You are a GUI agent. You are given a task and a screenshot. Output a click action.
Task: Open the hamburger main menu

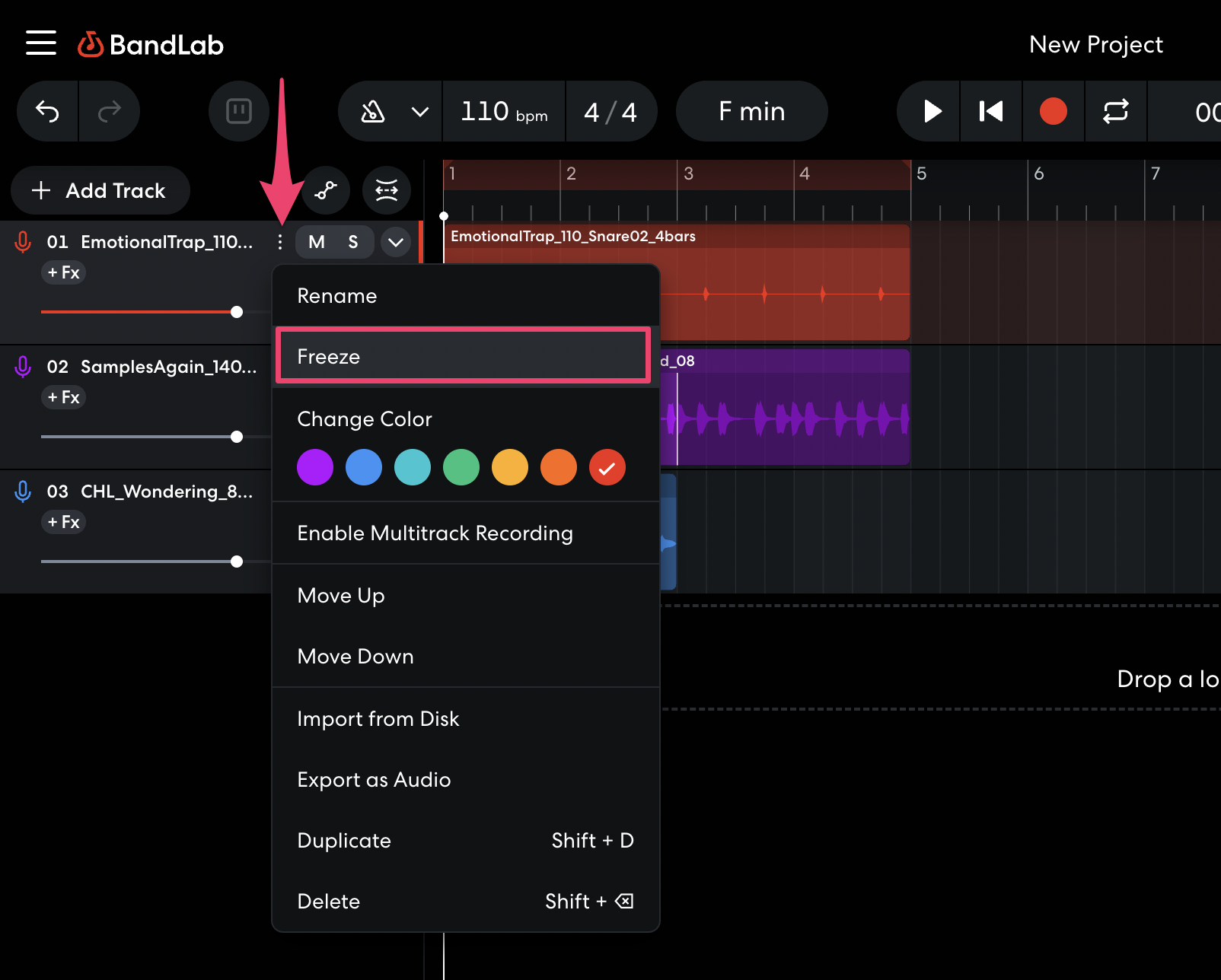[x=41, y=43]
